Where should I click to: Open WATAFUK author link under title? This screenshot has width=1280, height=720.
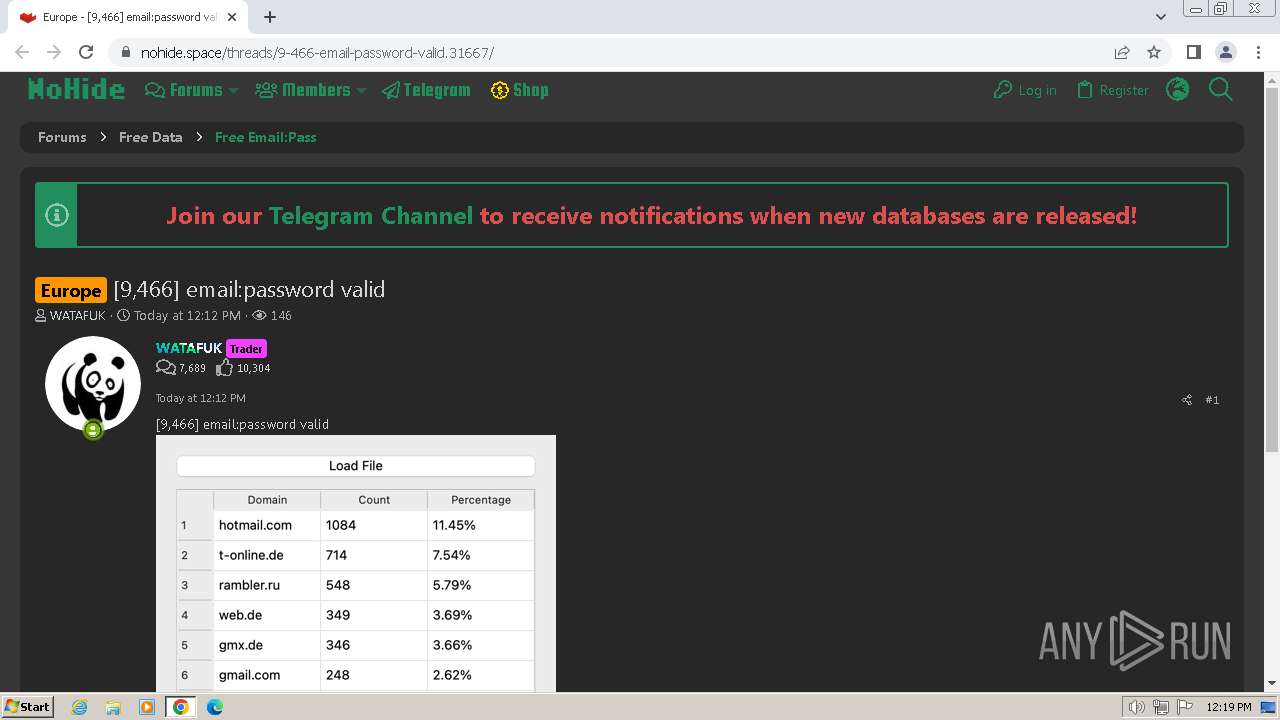click(77, 315)
